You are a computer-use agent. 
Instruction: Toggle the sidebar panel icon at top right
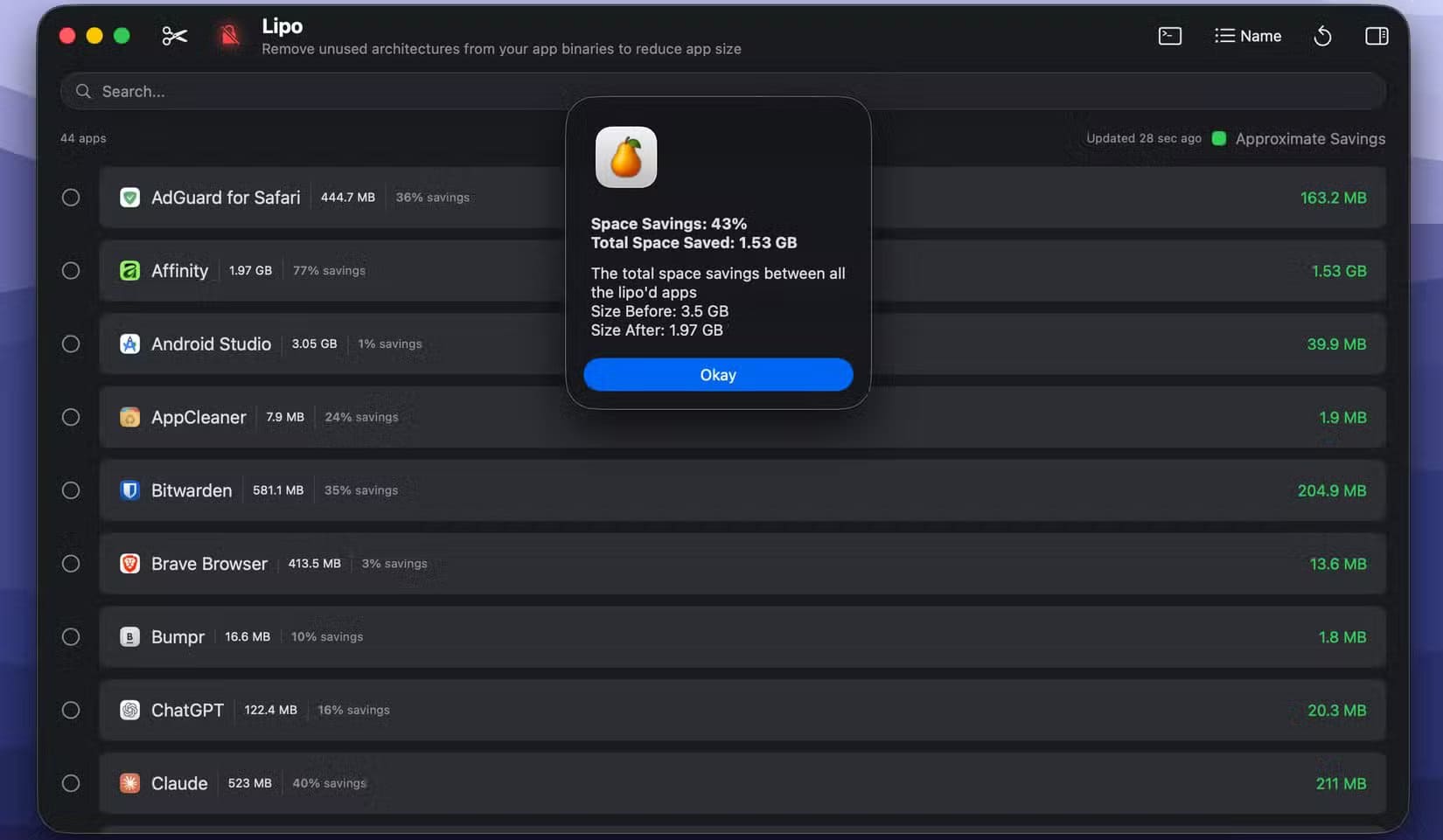click(x=1376, y=36)
